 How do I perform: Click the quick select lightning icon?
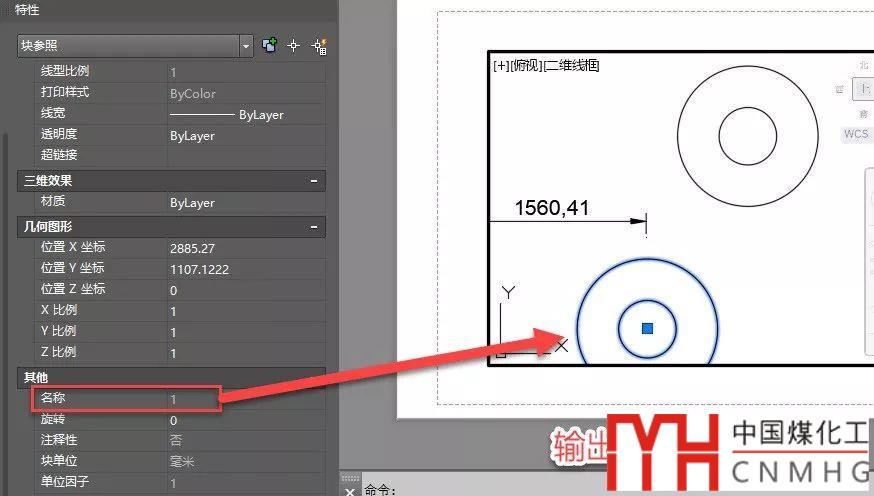[319, 46]
